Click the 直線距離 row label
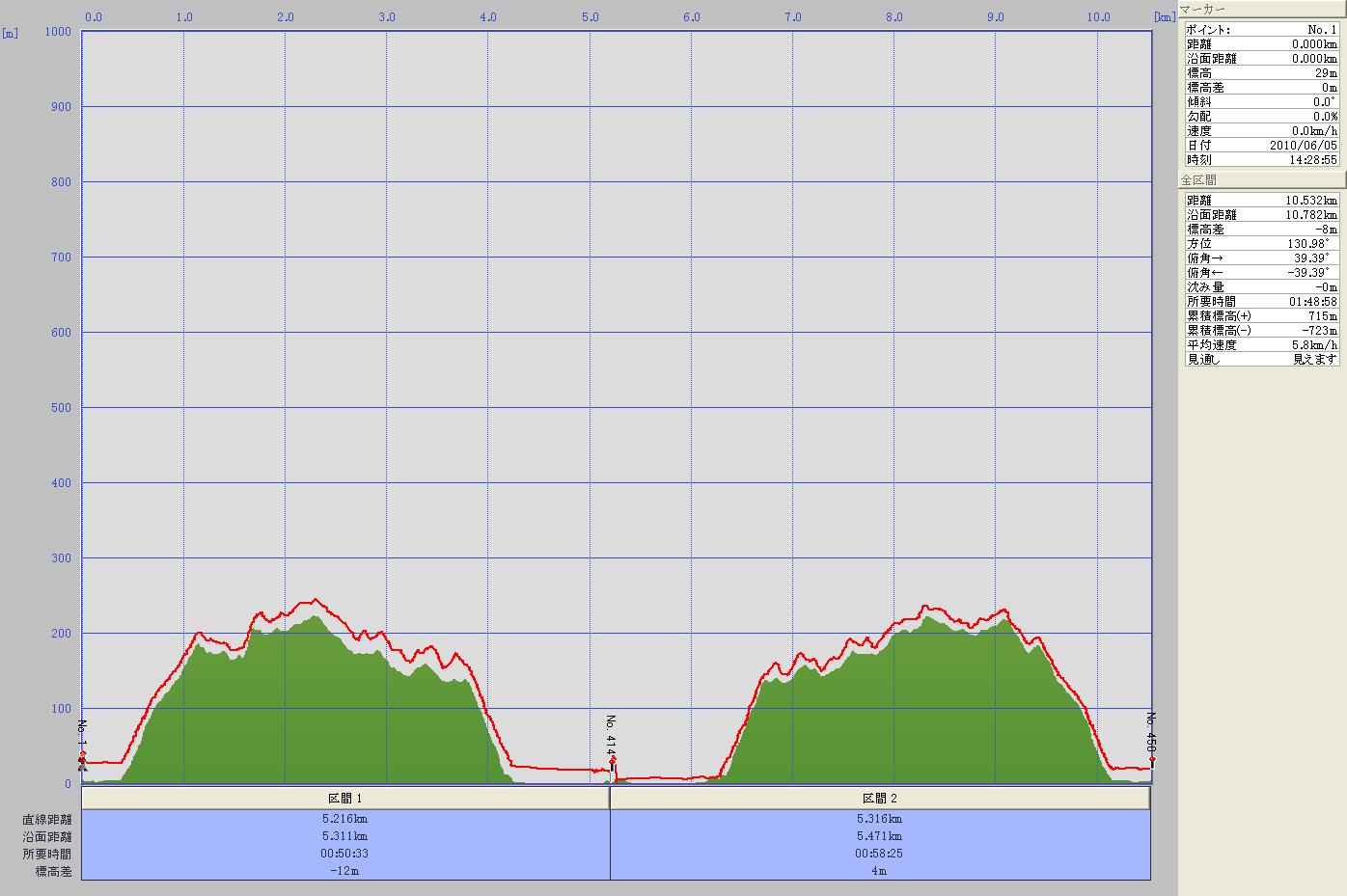1347x896 pixels. click(46, 819)
